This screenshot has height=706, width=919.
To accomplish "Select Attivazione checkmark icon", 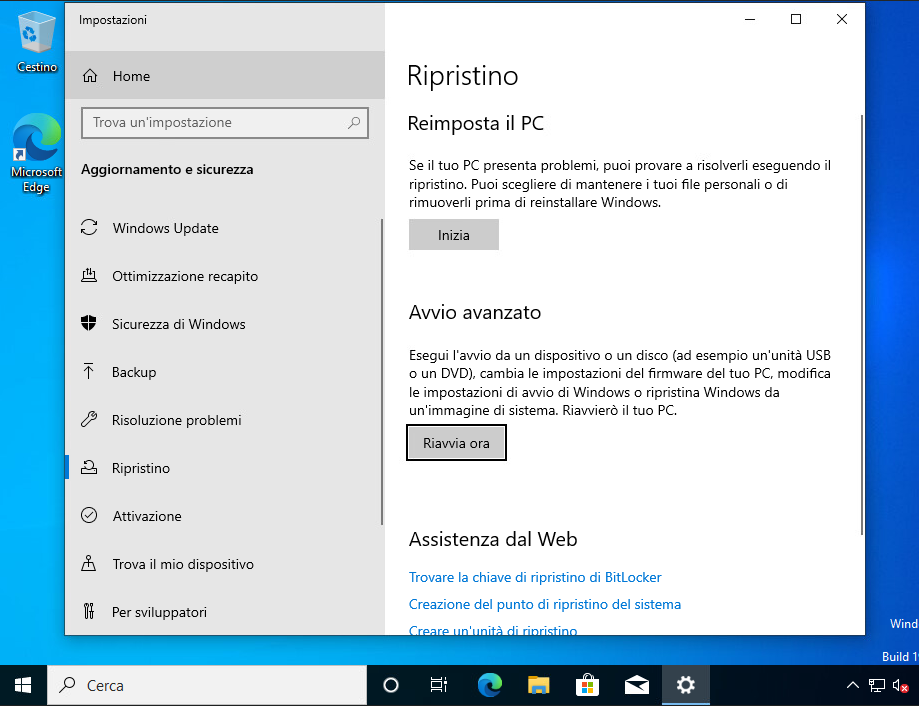I will click(x=90, y=516).
